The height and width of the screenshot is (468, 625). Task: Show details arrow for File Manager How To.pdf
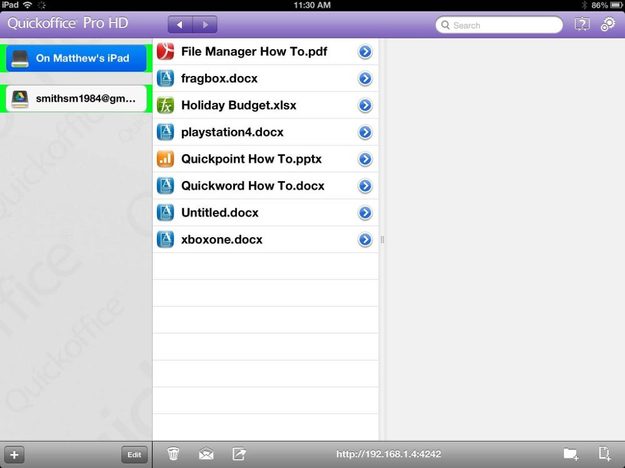point(365,51)
